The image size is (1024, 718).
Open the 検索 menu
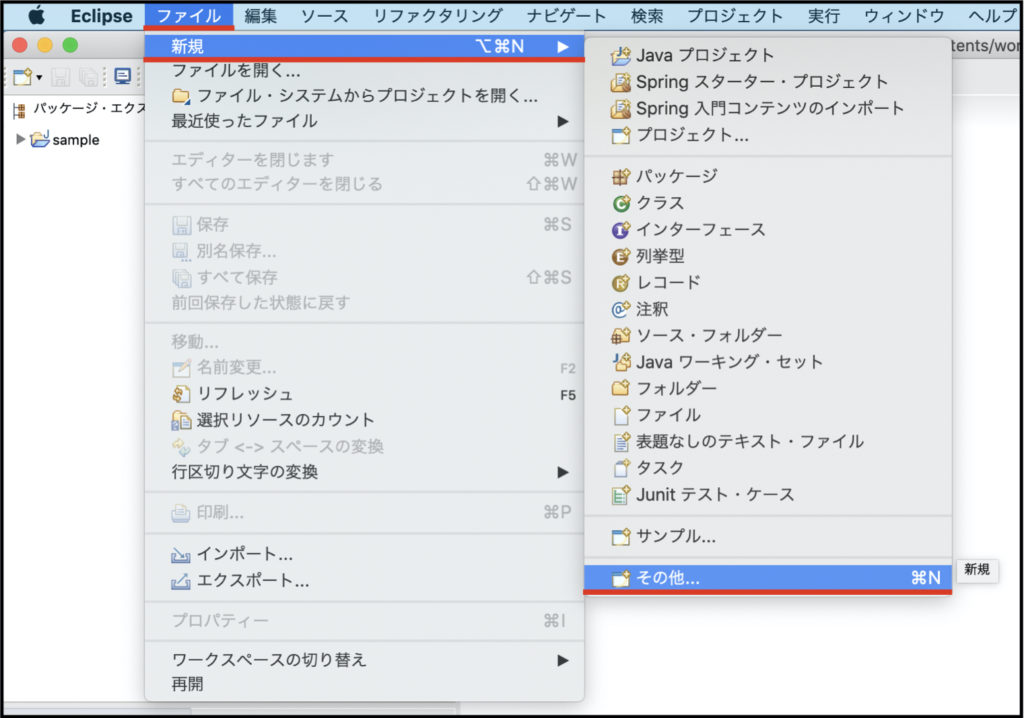click(x=647, y=16)
